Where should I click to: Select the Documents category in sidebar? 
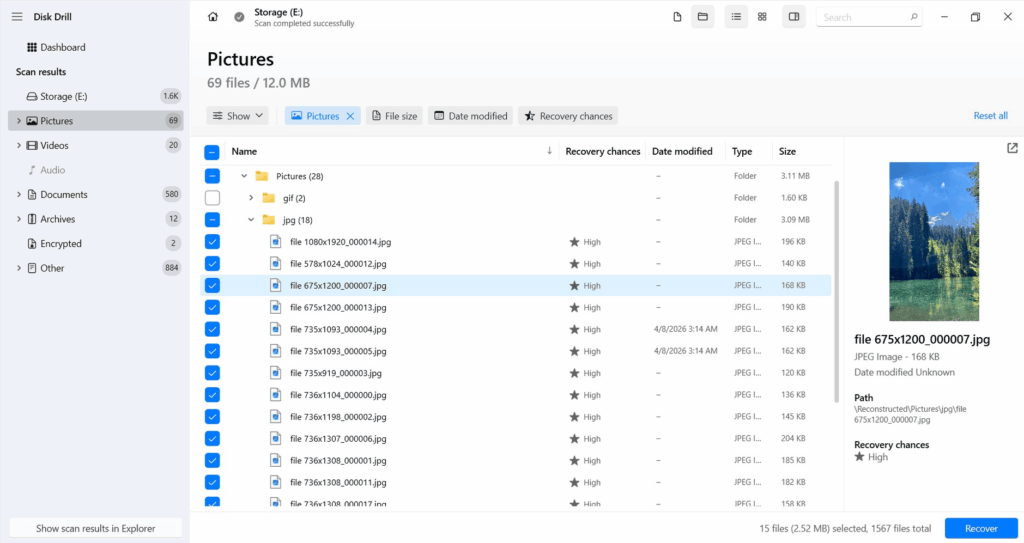[95, 194]
